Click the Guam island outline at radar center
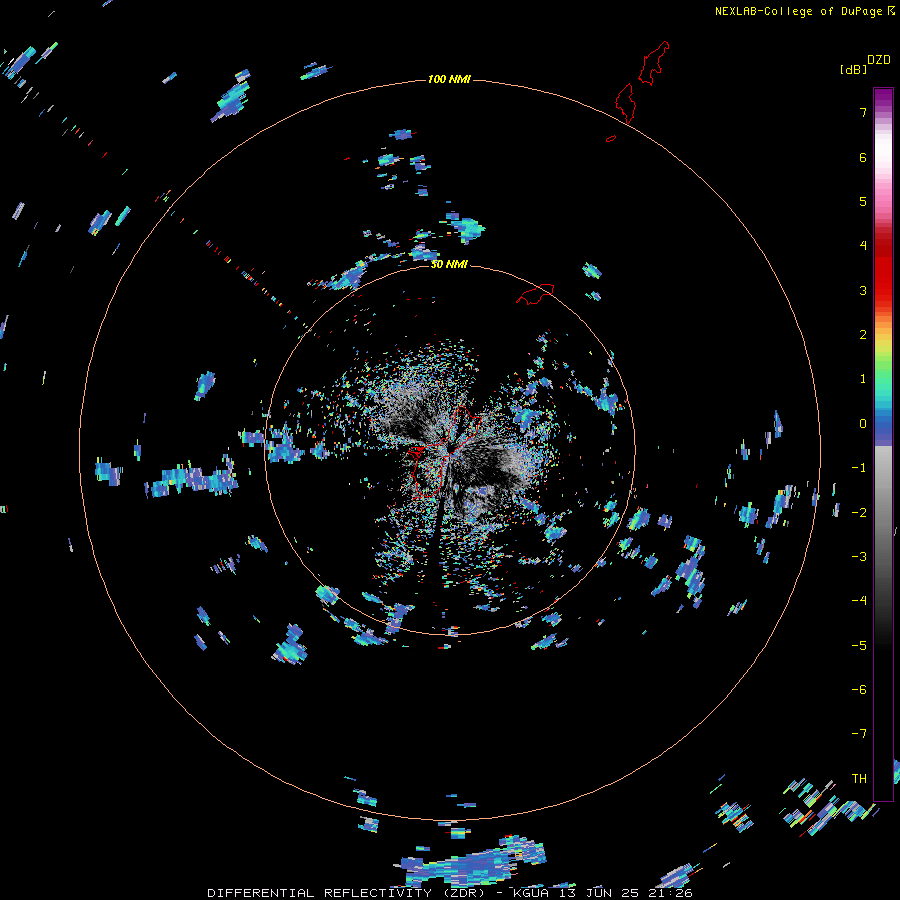The width and height of the screenshot is (900, 900). (x=443, y=451)
